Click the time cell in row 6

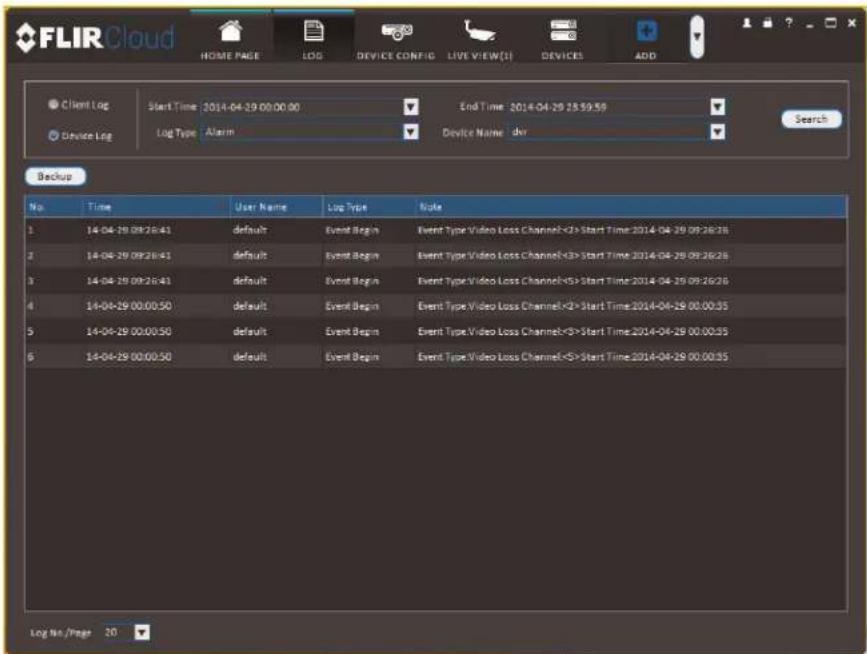tap(129, 357)
